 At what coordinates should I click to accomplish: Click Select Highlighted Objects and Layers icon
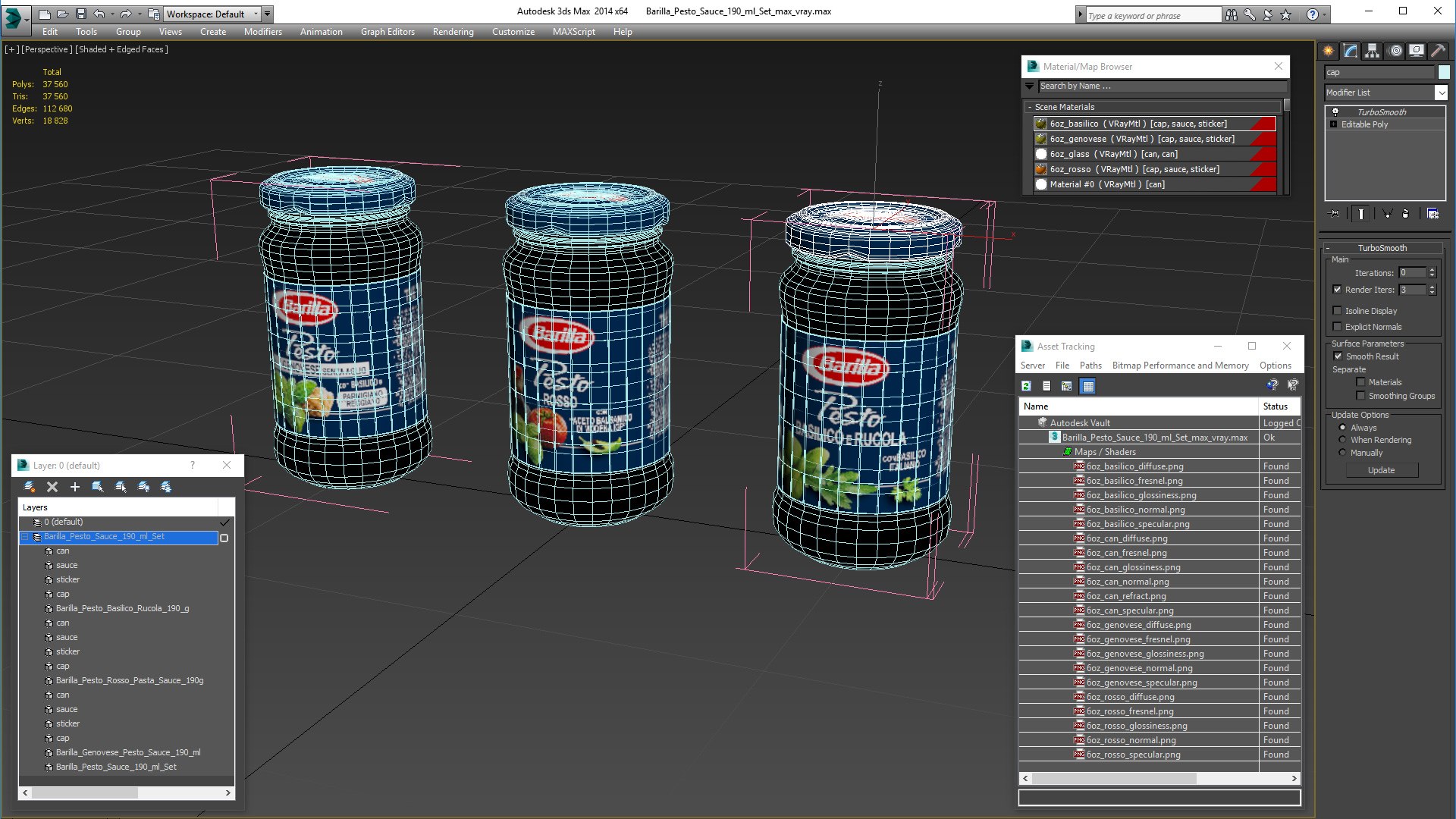[98, 487]
